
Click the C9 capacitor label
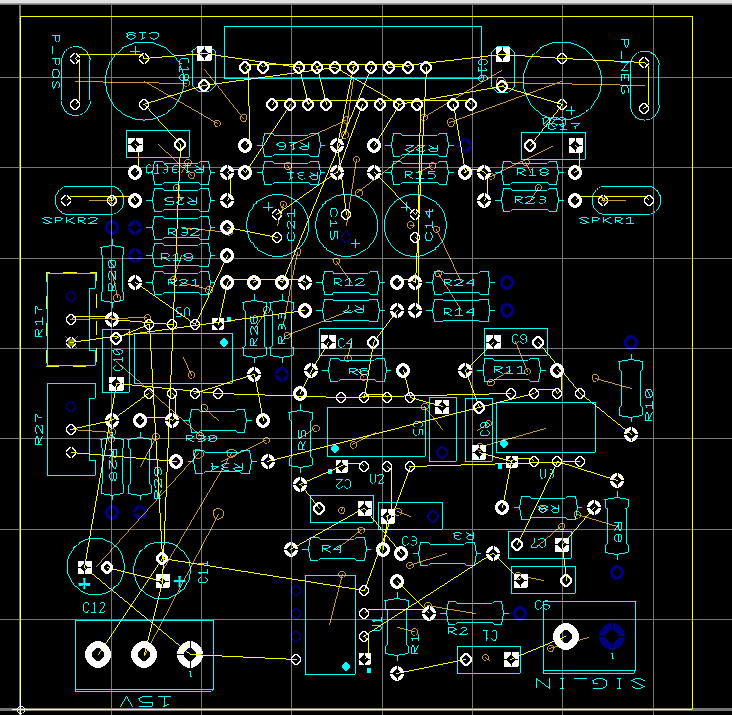pos(519,339)
